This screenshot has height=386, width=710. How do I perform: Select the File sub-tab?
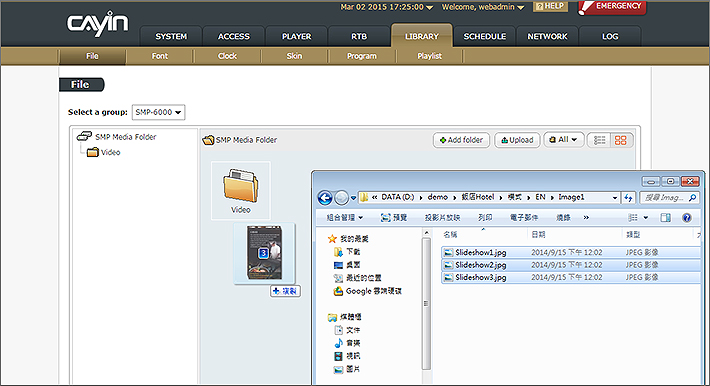tap(92, 56)
